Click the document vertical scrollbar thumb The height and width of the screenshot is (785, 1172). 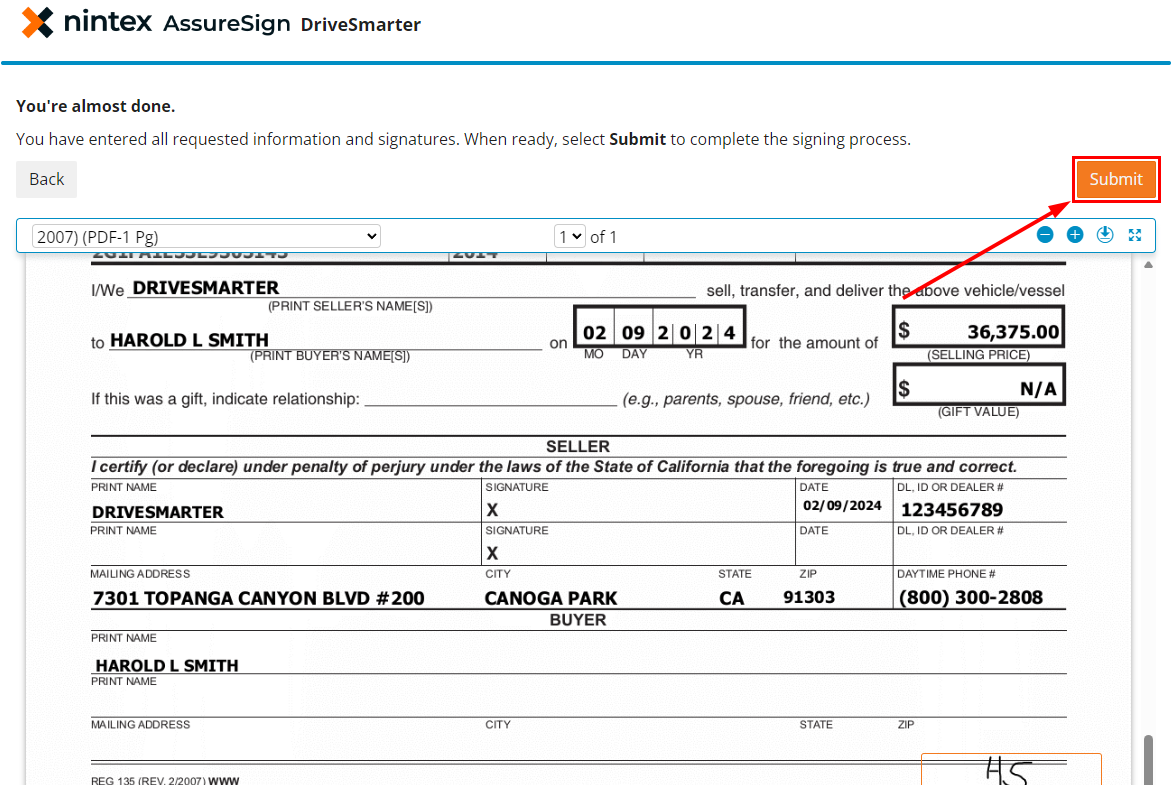(1149, 760)
